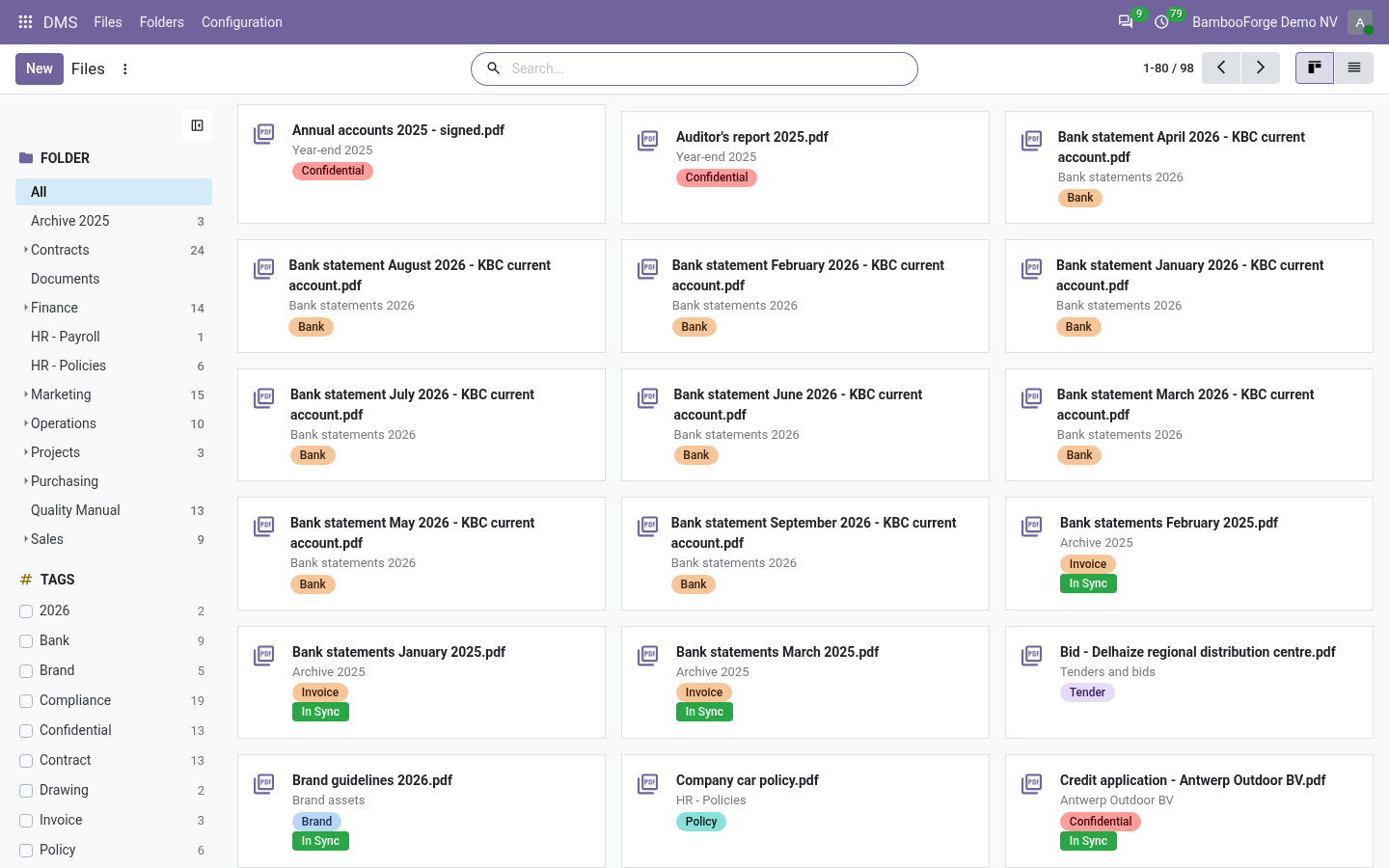Expand the Projects folder
The height and width of the screenshot is (868, 1389).
pos(25,452)
